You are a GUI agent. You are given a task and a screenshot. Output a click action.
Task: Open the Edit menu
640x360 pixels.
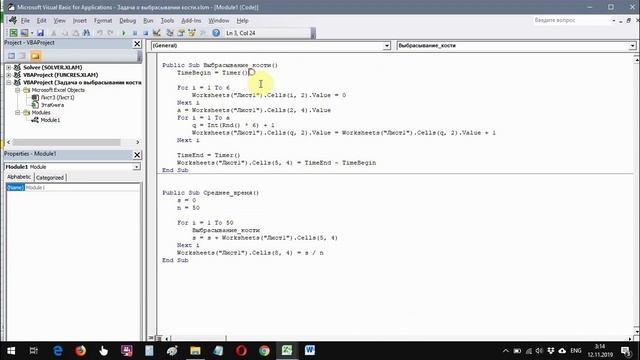pos(42,20)
